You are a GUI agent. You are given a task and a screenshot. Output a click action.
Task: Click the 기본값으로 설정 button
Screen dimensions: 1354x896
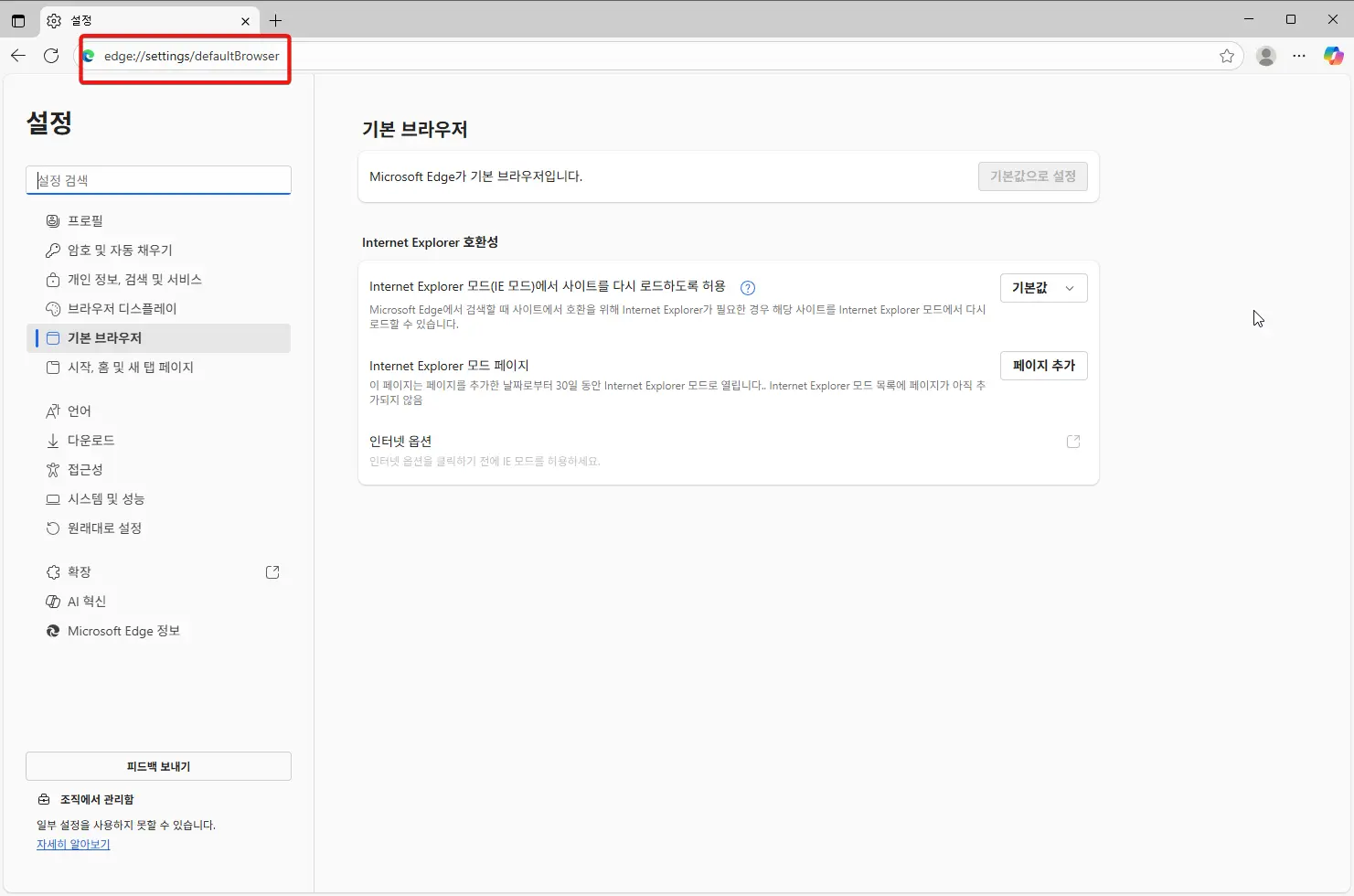pos(1032,176)
